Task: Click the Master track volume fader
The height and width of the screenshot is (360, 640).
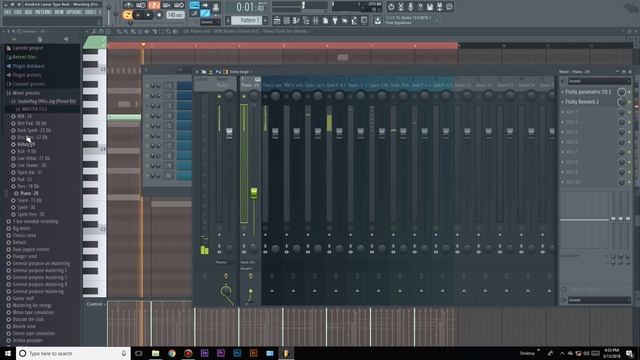Action: (x=229, y=133)
